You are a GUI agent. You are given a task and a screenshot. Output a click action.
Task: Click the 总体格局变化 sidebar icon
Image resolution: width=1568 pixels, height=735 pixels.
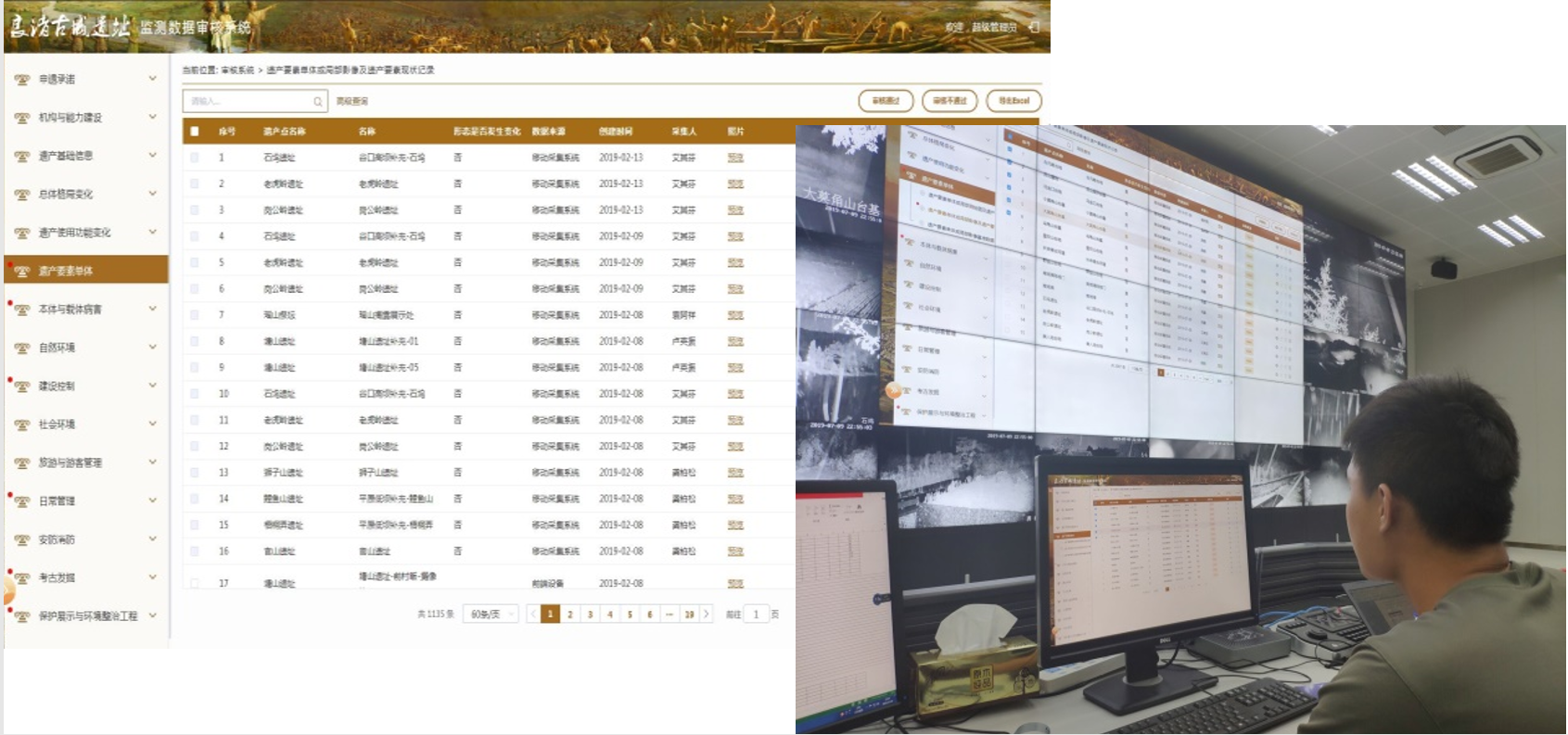22,195
